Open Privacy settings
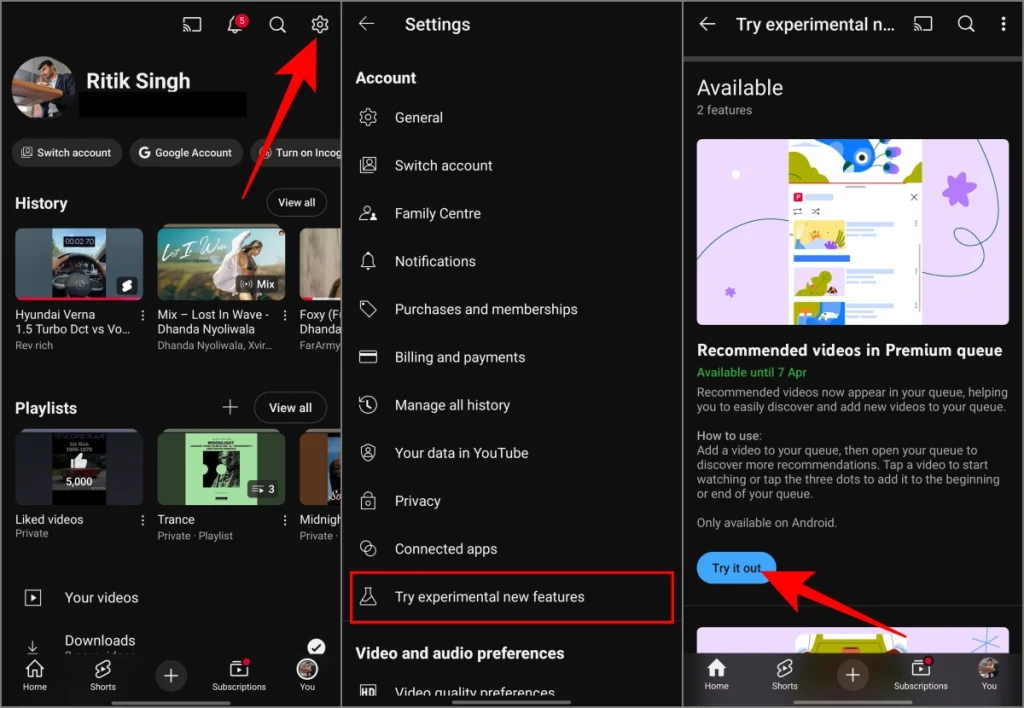 pyautogui.click(x=512, y=501)
